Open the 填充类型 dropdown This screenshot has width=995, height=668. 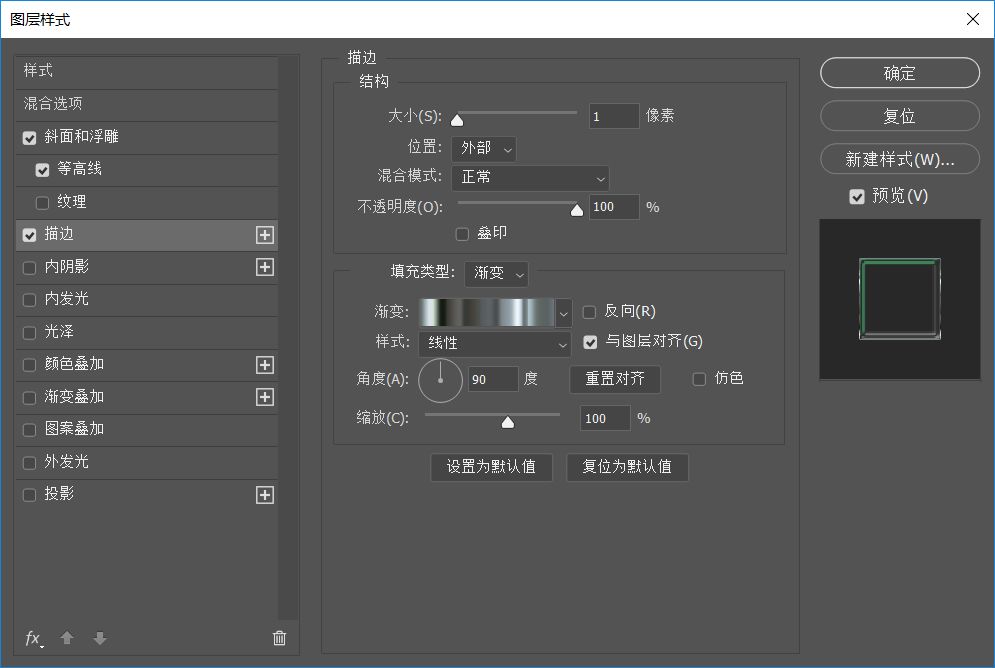pyautogui.click(x=496, y=273)
